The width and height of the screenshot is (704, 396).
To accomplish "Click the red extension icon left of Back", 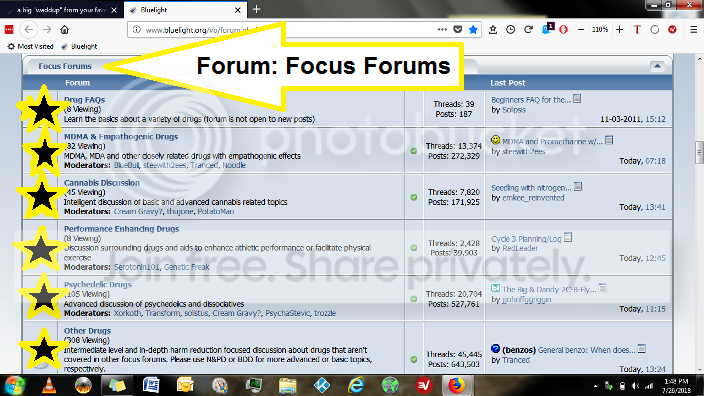I will pos(9,30).
